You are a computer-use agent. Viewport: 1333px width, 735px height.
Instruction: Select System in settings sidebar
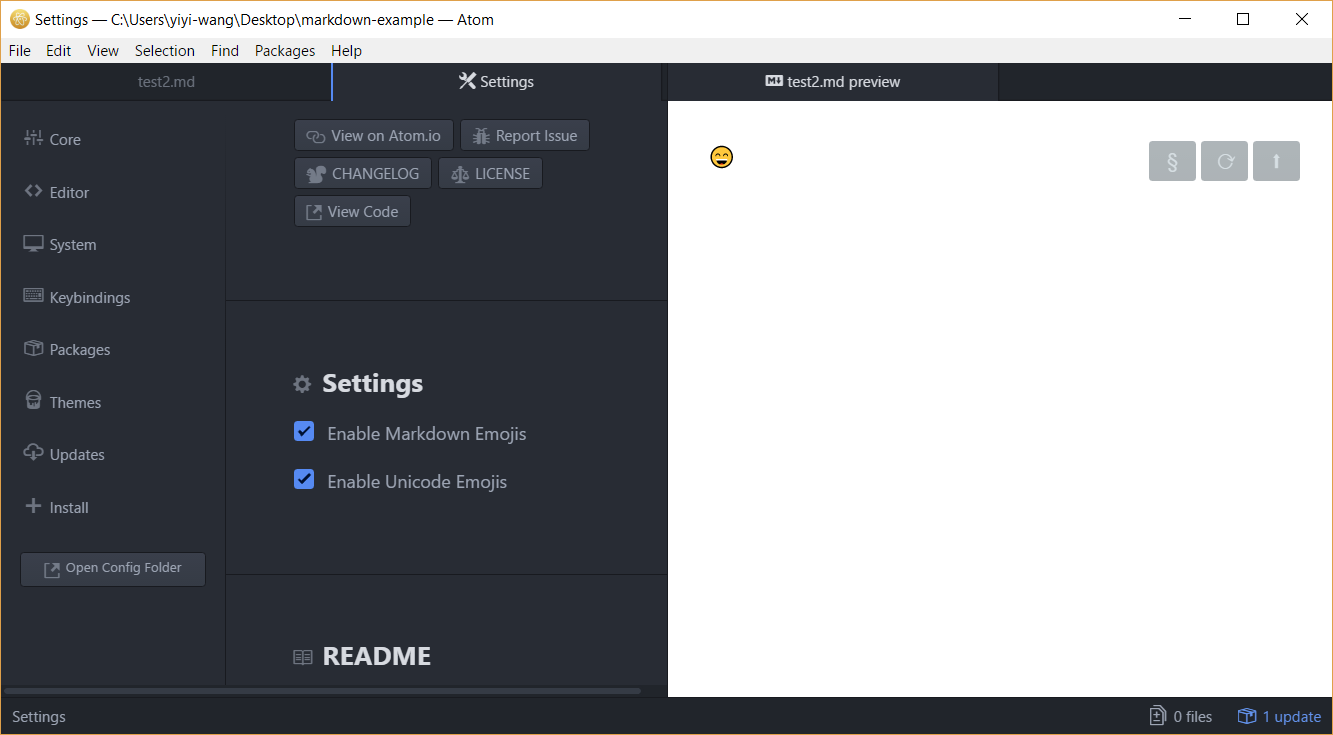[x=60, y=244]
